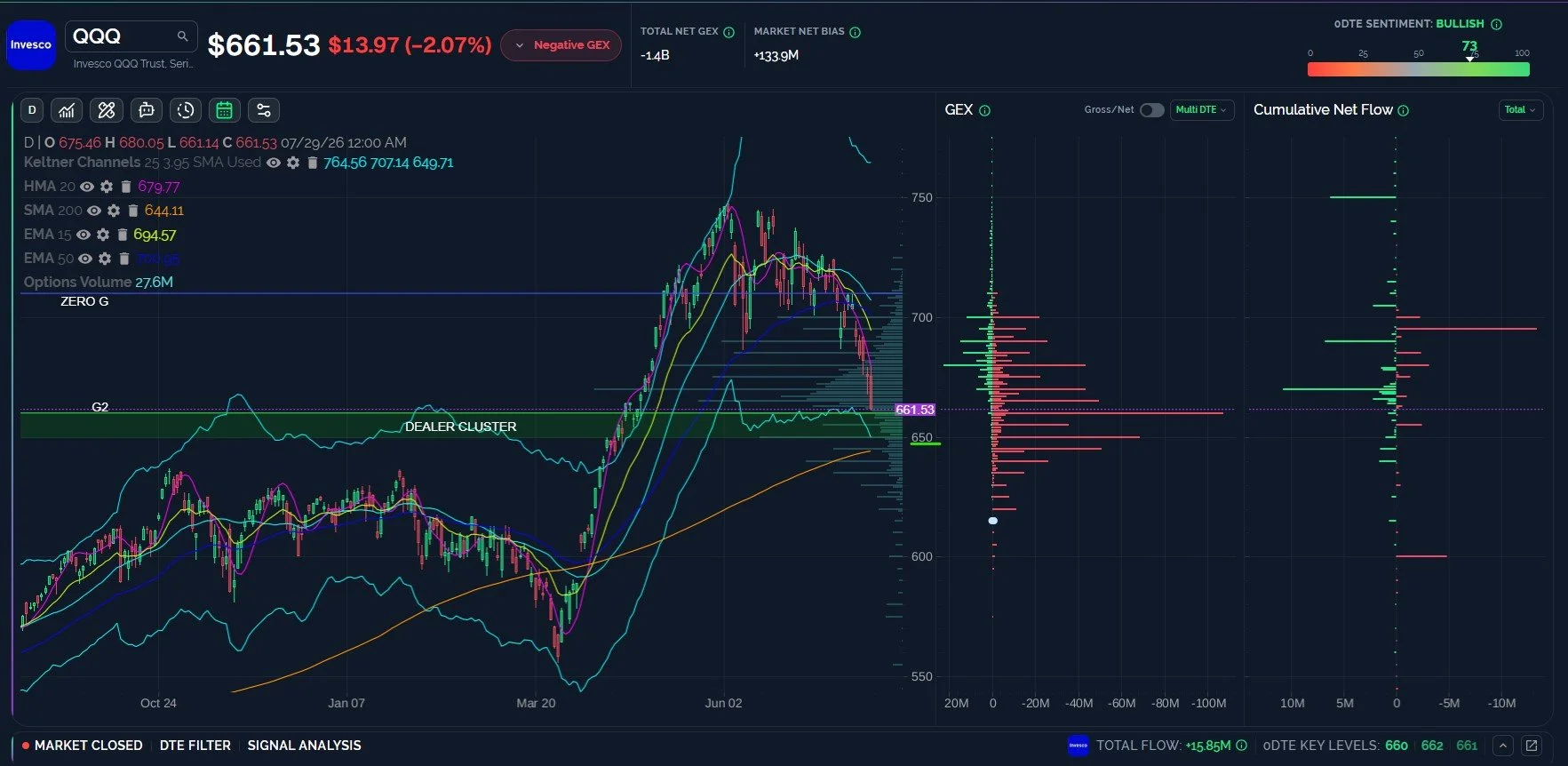1568x766 pixels.
Task: Hide EMA 50 with eye icon
Action: point(85,259)
